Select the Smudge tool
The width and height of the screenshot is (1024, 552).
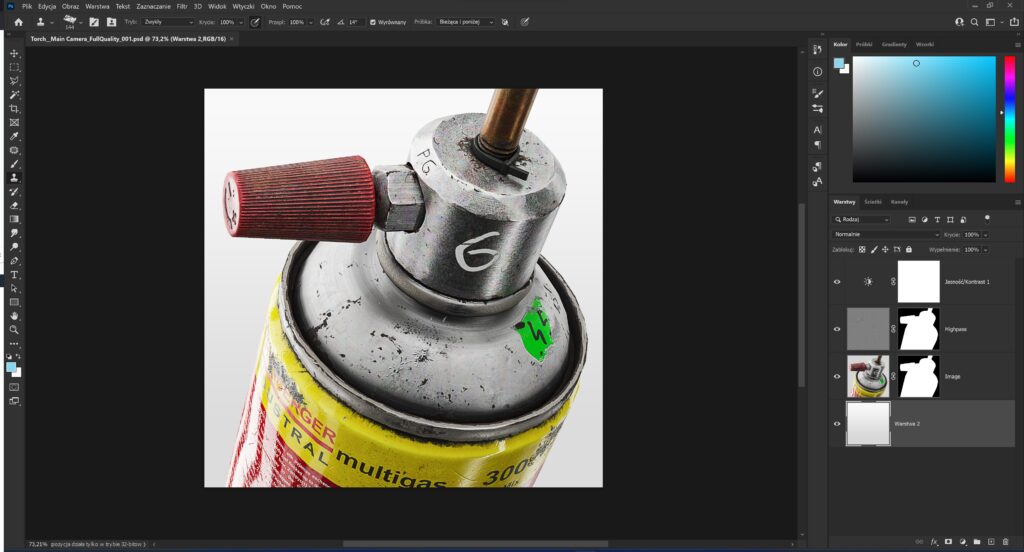(x=14, y=233)
